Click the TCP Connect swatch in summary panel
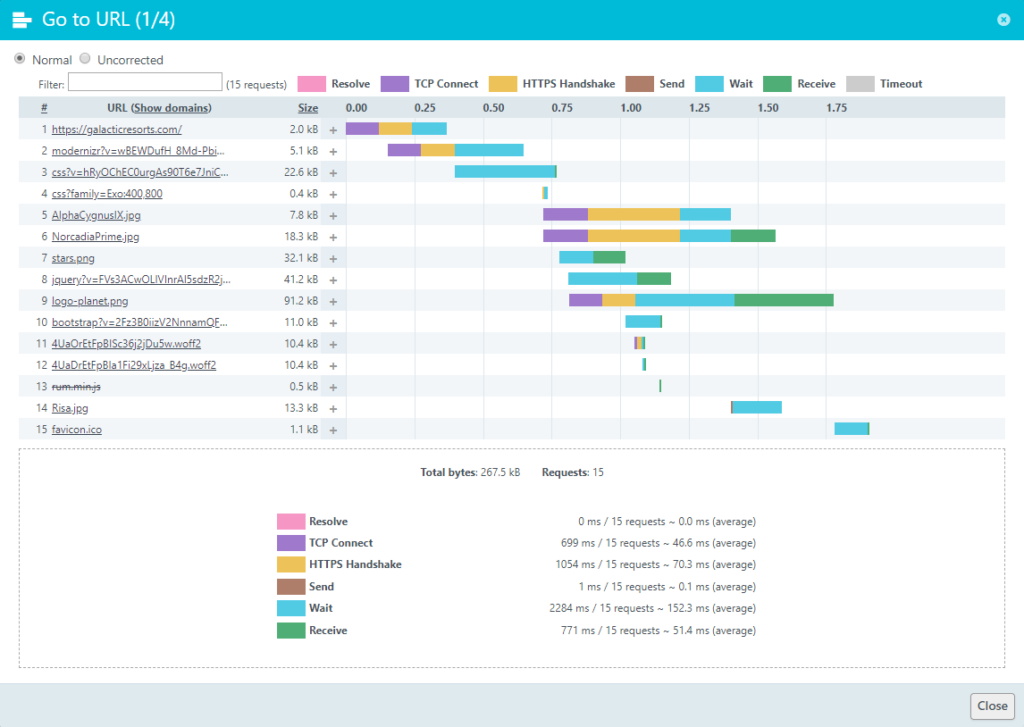This screenshot has height=727, width=1024. (291, 543)
